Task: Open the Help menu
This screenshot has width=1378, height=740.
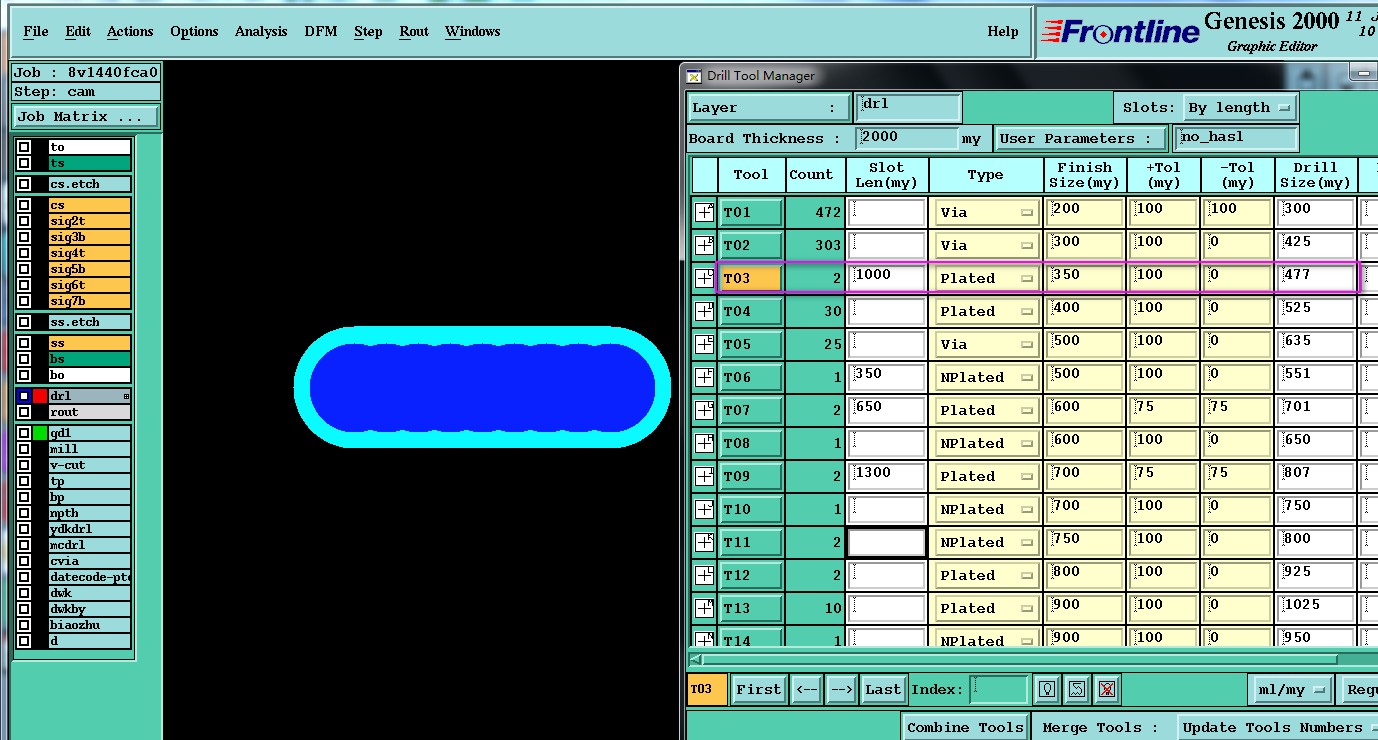Action: click(x=1003, y=31)
